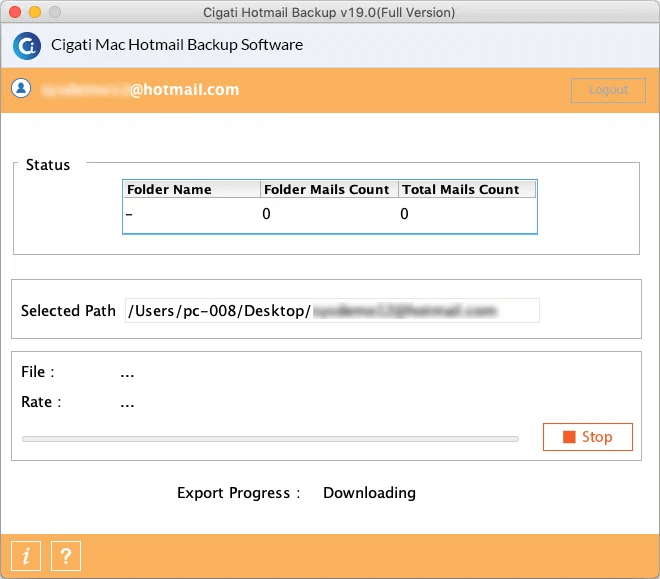660x579 pixels.
Task: Click the Folder Mails Count column header
Action: point(329,189)
